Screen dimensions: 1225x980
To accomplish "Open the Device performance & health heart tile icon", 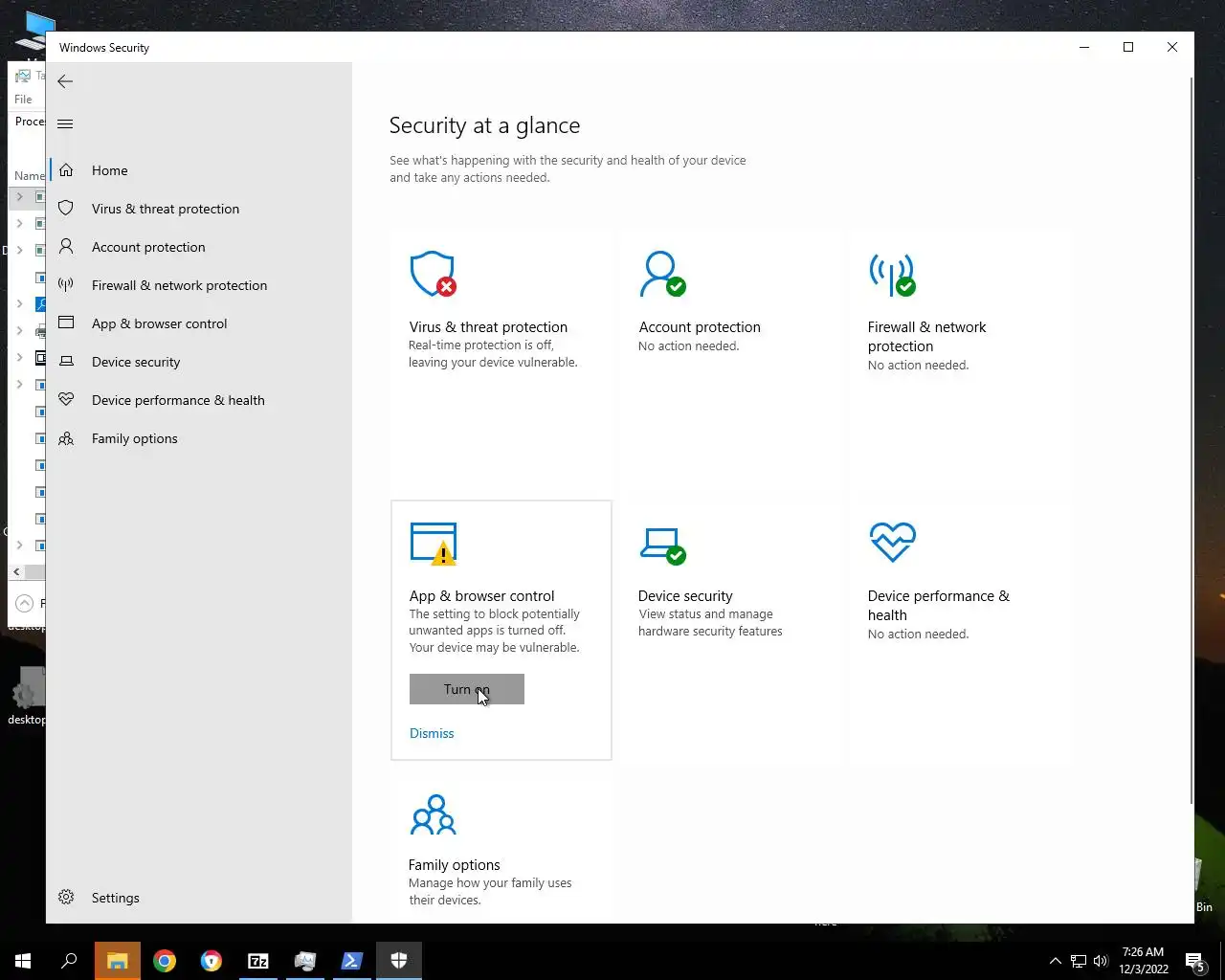I will coord(892,543).
